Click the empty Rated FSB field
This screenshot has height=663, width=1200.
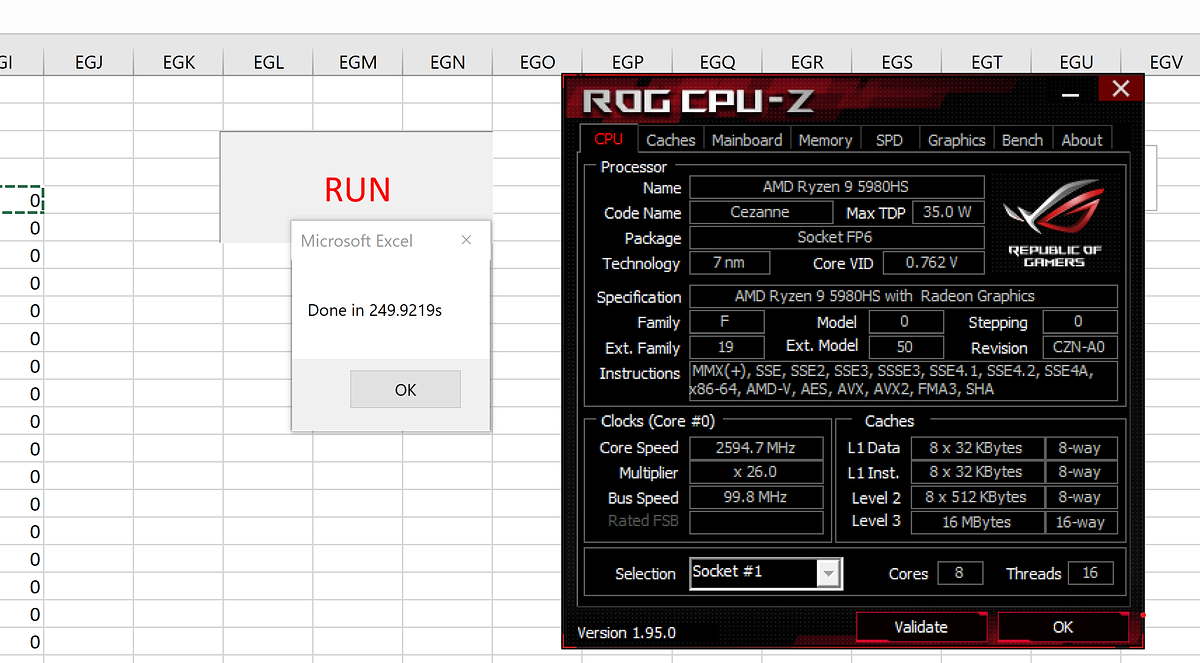pos(756,522)
